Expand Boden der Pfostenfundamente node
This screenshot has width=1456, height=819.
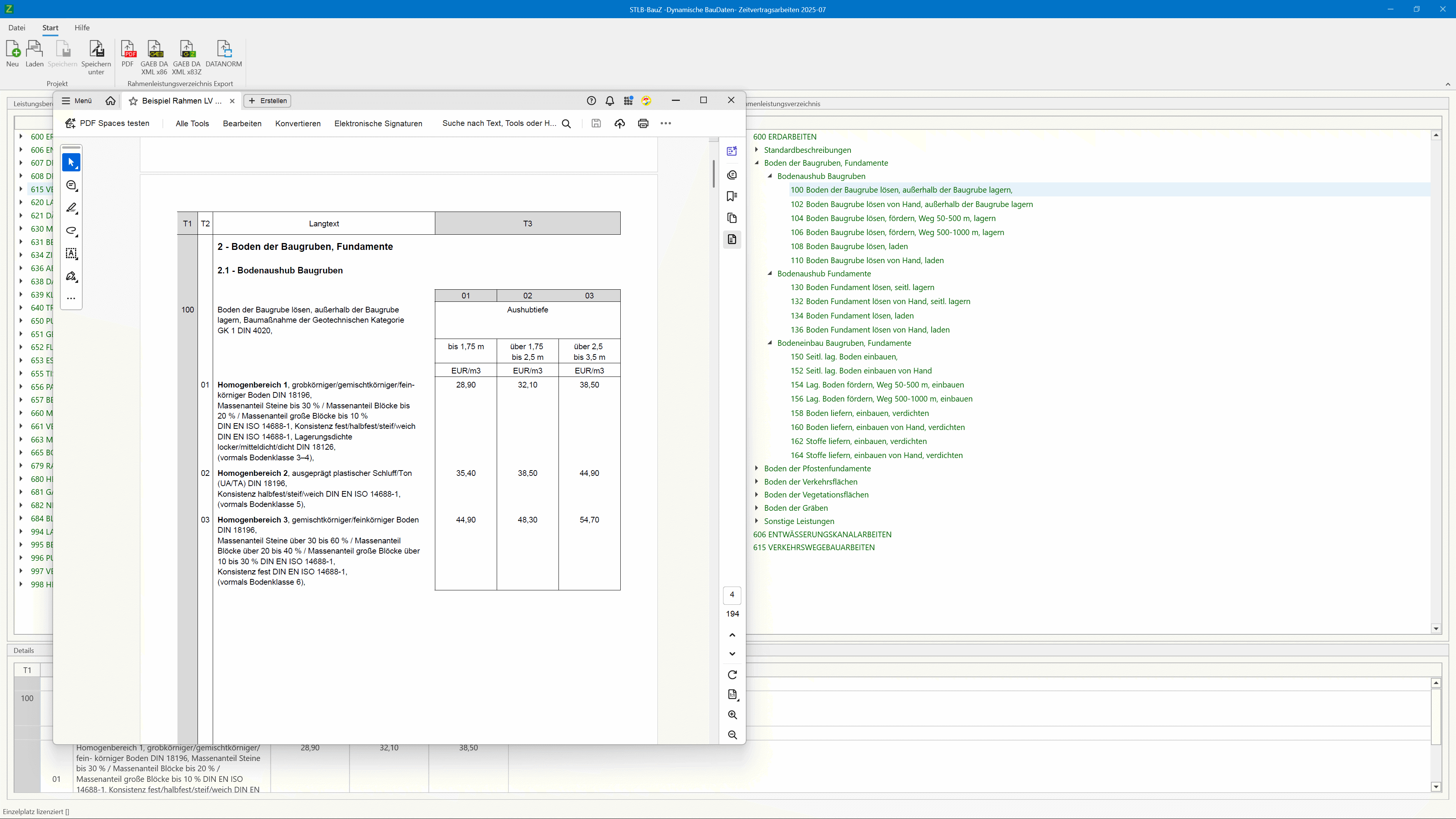[757, 468]
